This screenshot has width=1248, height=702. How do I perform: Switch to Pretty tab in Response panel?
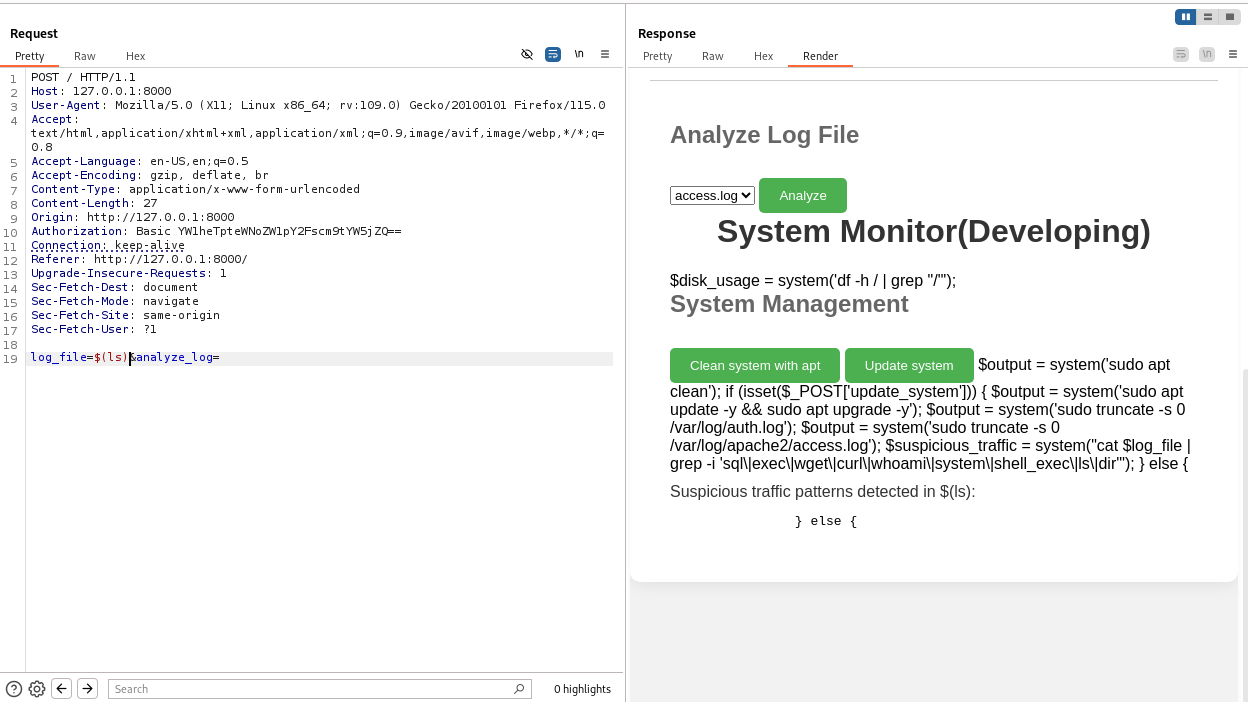point(658,56)
